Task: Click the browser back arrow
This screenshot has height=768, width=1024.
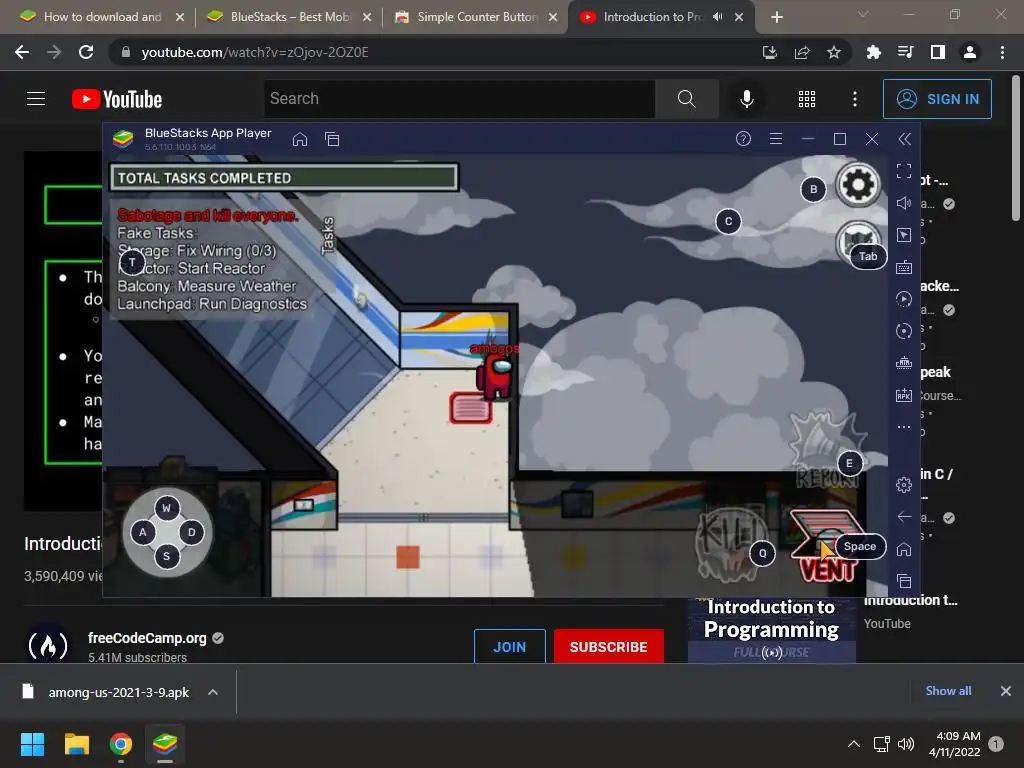Action: pos(22,52)
